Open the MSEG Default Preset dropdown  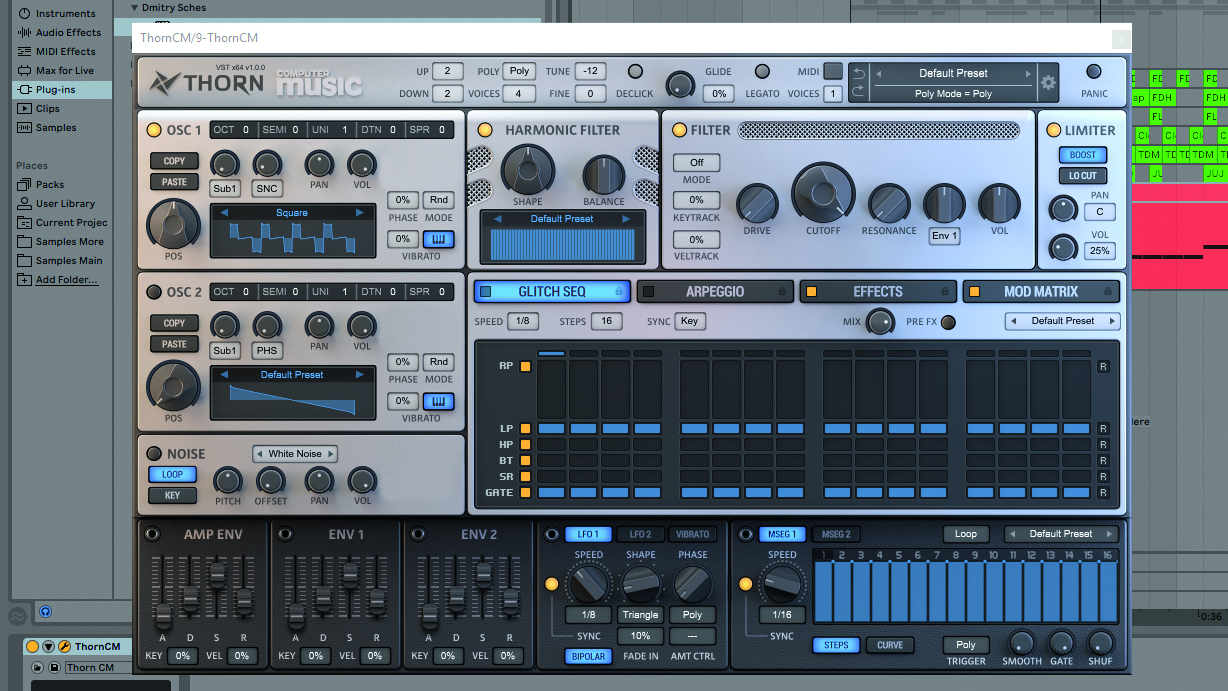pos(1062,534)
